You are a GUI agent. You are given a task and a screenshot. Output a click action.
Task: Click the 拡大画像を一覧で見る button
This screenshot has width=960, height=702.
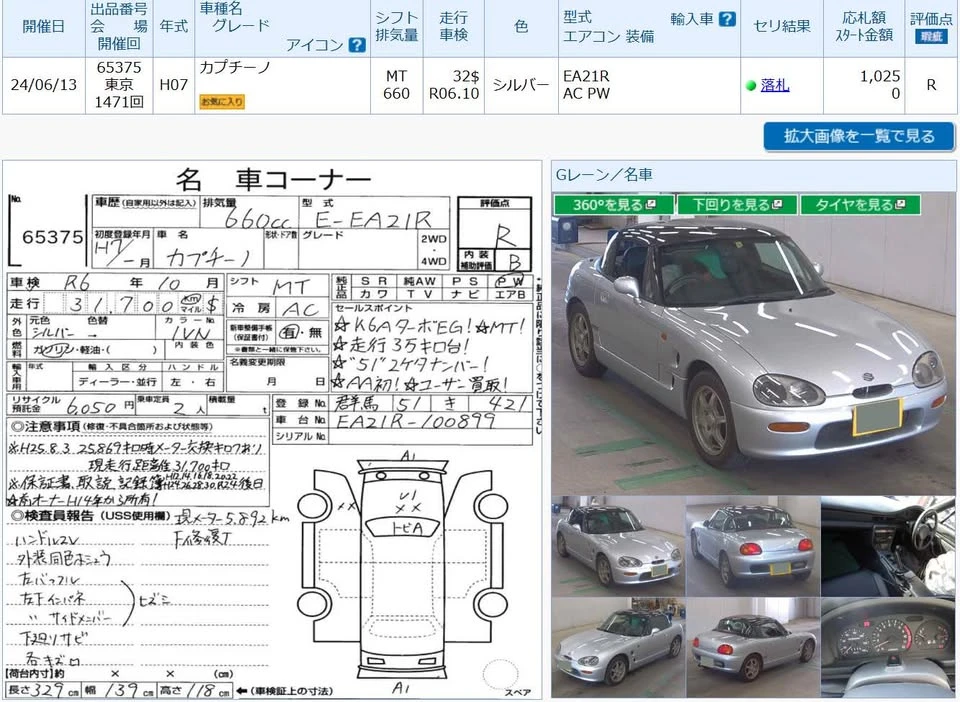(858, 136)
